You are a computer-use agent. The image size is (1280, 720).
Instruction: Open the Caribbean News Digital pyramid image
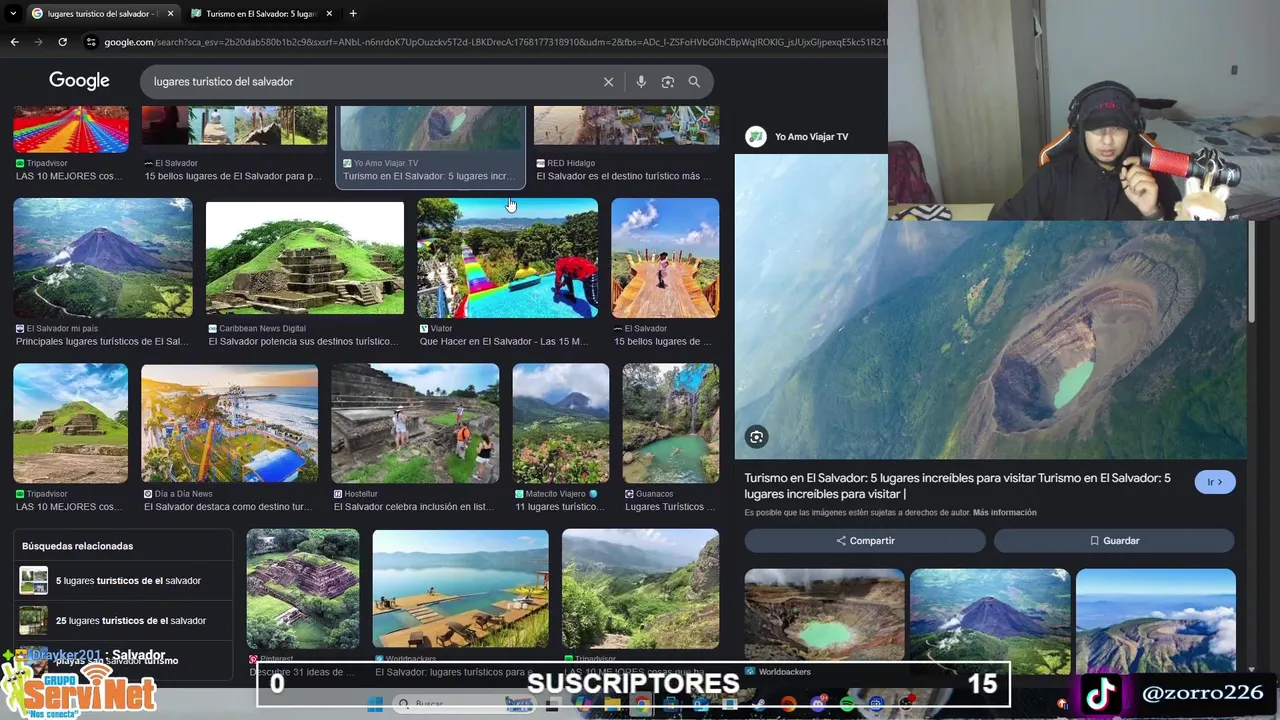[305, 258]
